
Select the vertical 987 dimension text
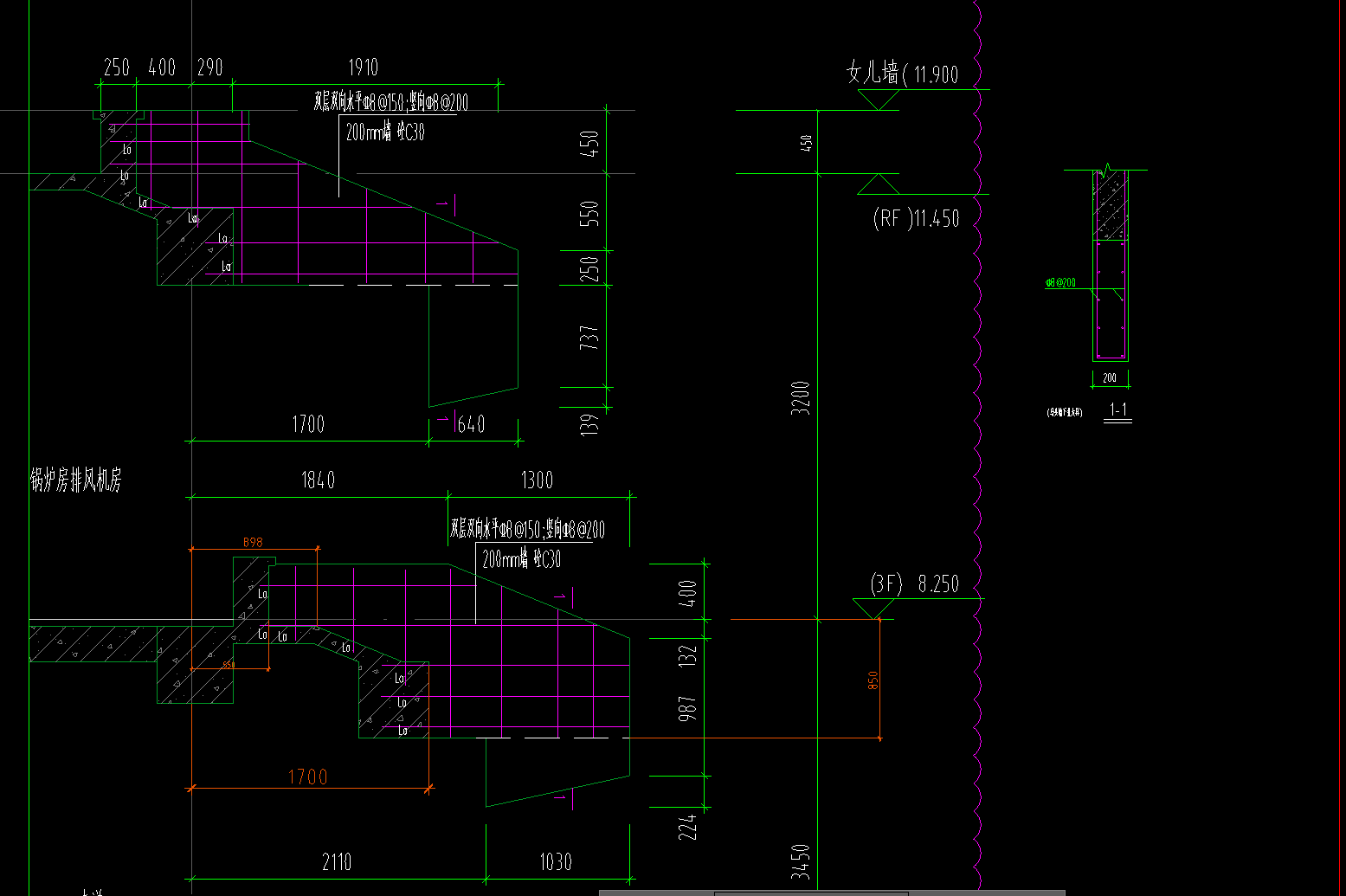[687, 708]
